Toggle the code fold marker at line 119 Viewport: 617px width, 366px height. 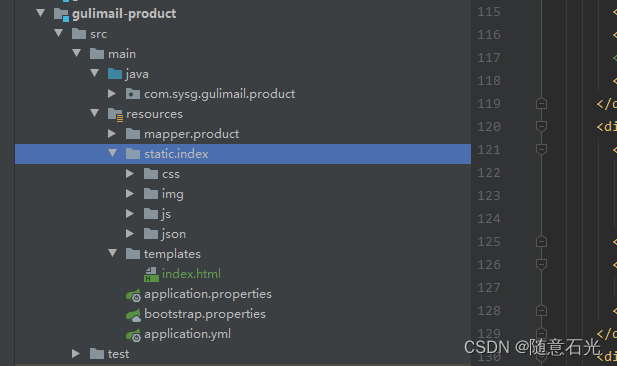(x=541, y=104)
